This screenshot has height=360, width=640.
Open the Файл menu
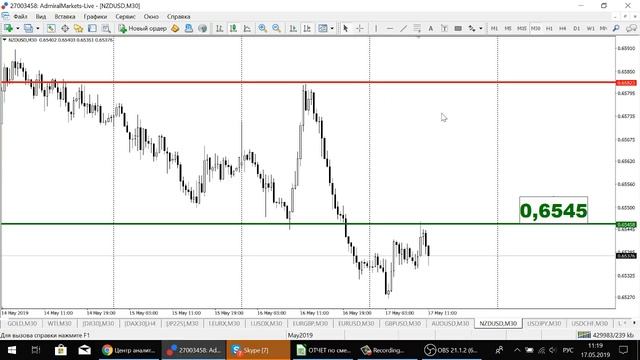tap(20, 17)
